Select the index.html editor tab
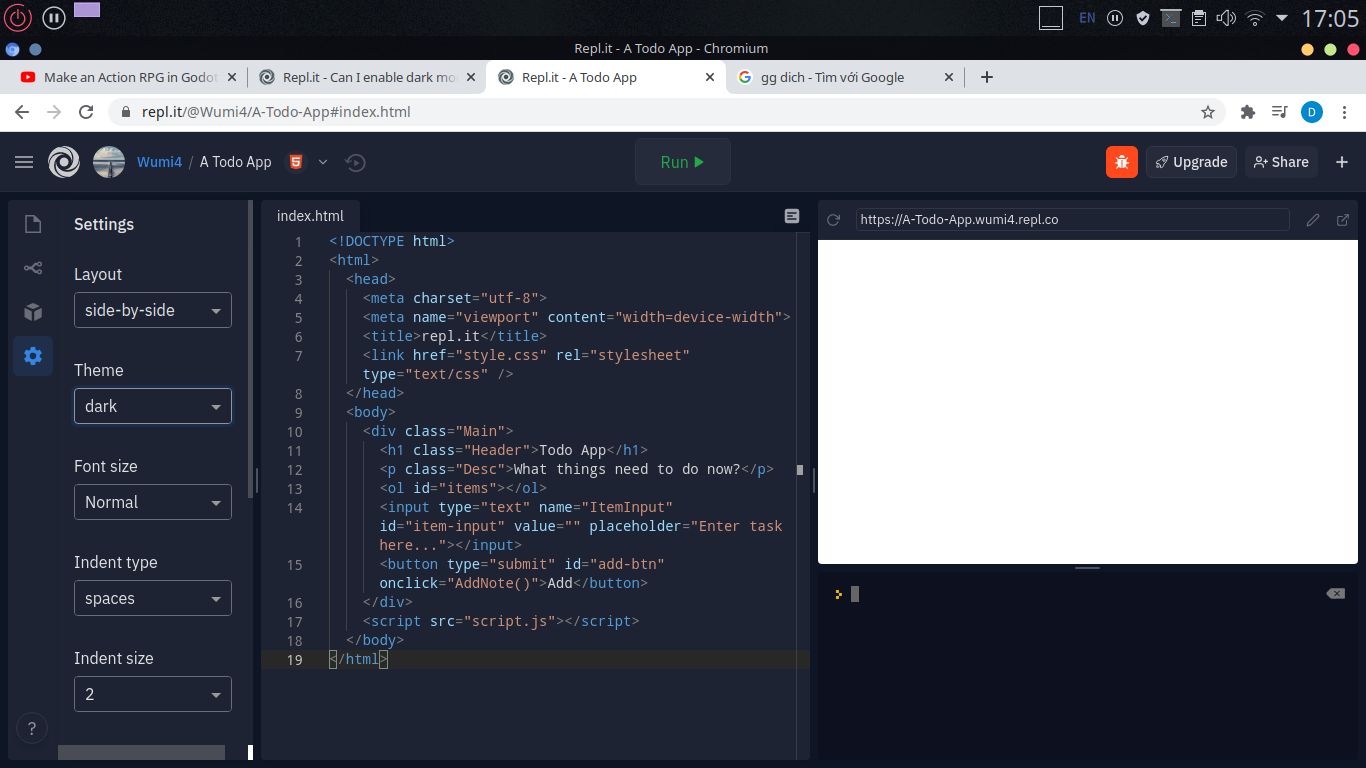The height and width of the screenshot is (768, 1366). [x=310, y=215]
